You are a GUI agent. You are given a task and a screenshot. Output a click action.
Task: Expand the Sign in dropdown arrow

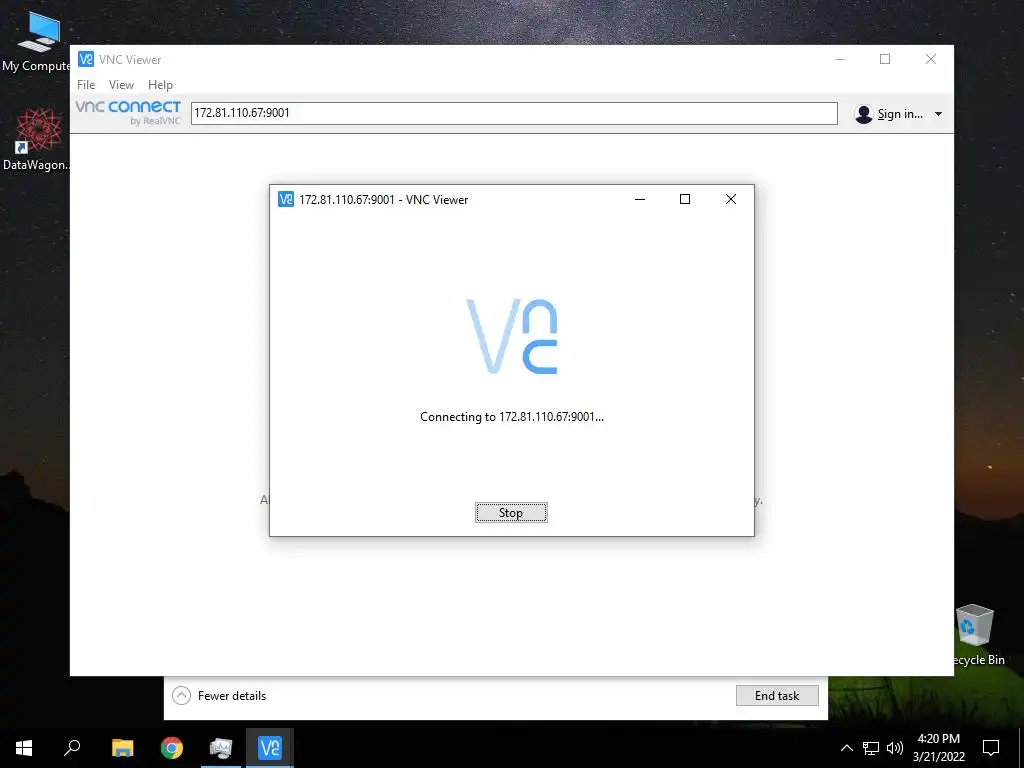point(938,114)
